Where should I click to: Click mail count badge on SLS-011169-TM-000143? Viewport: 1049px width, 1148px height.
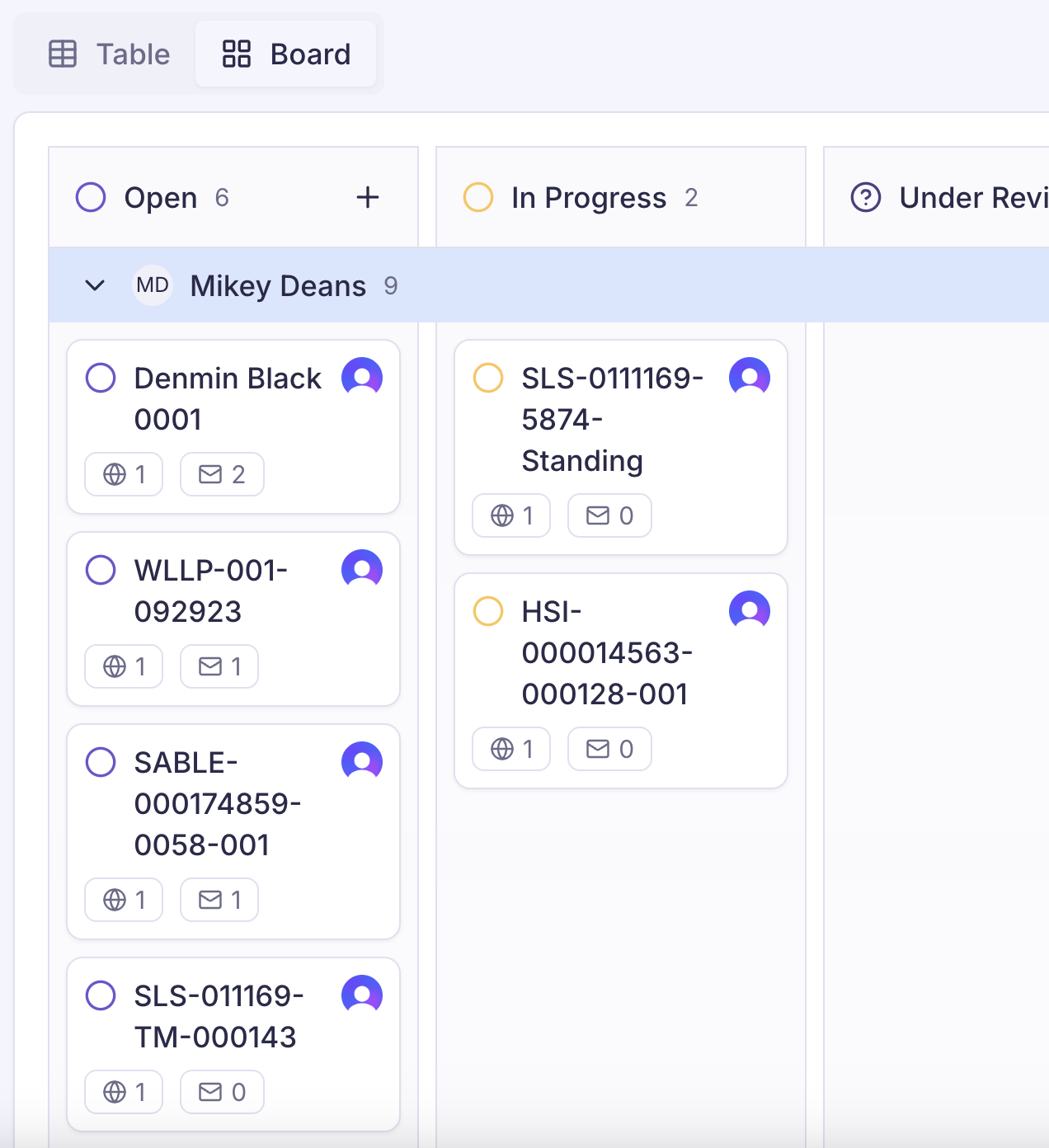point(222,1092)
